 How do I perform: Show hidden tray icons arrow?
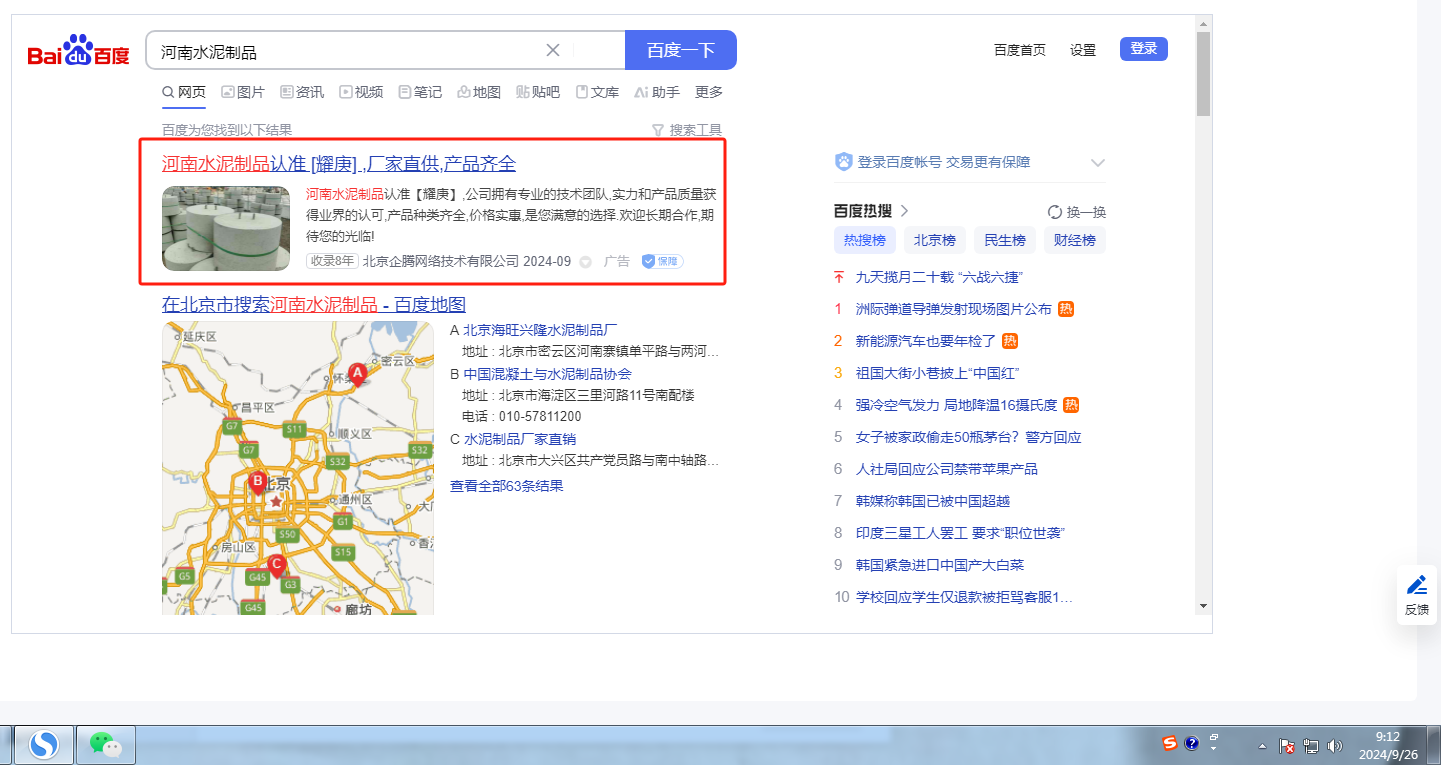pyautogui.click(x=1261, y=746)
